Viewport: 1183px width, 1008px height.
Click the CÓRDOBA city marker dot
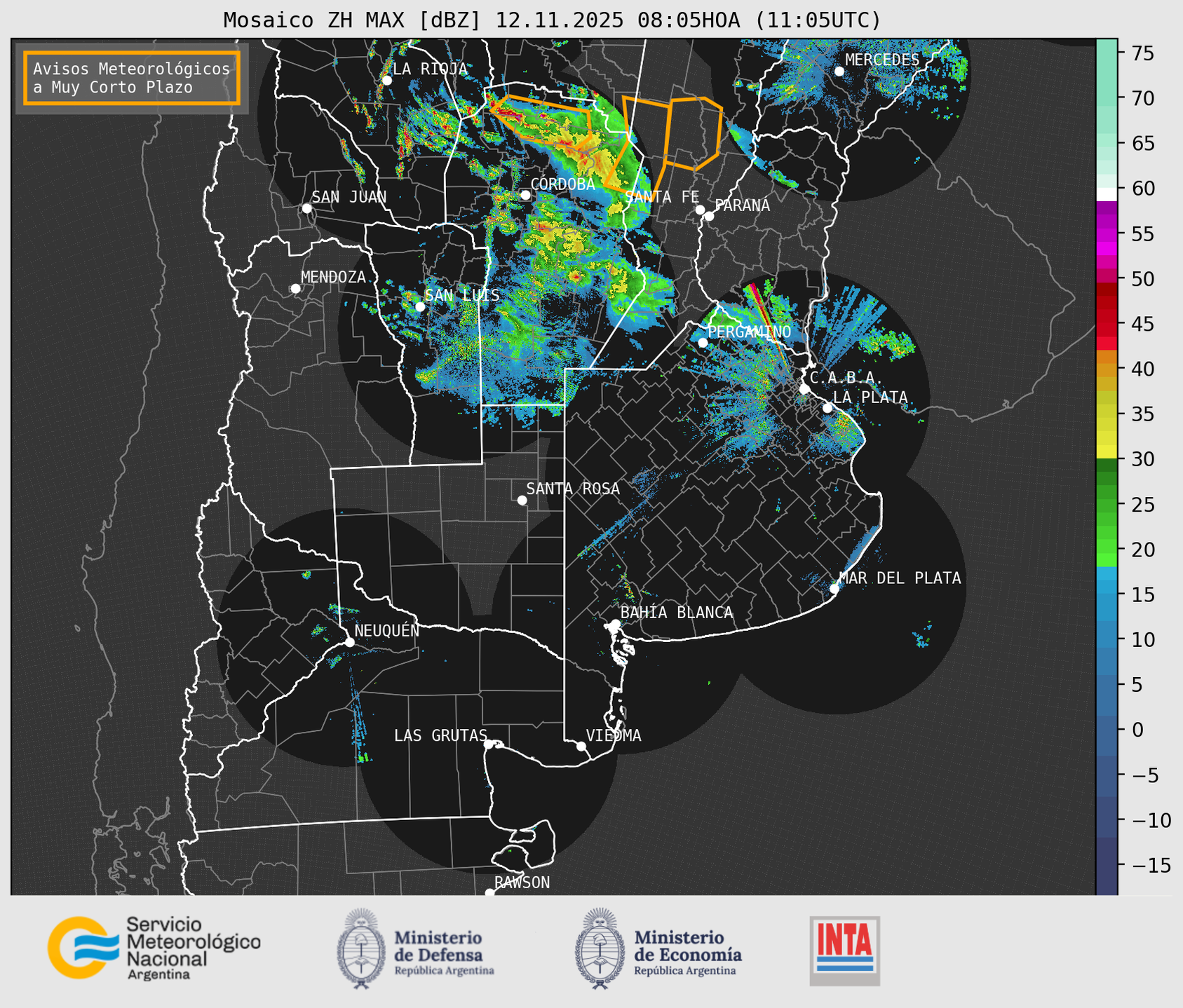tap(525, 195)
